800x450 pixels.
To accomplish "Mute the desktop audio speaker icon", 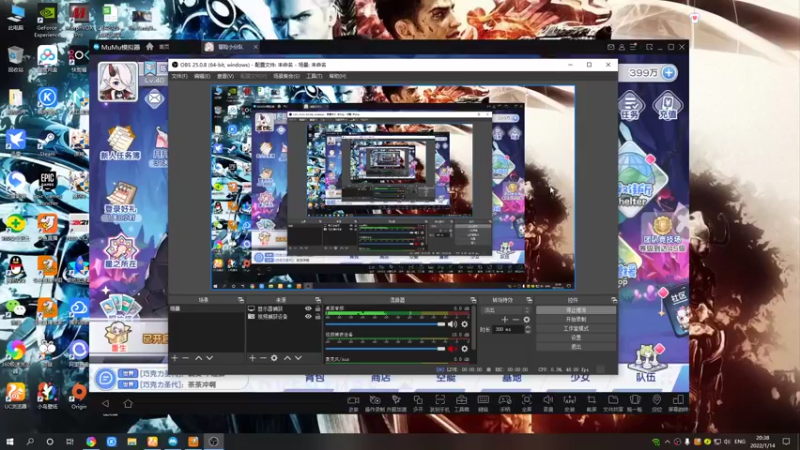I will [452, 324].
